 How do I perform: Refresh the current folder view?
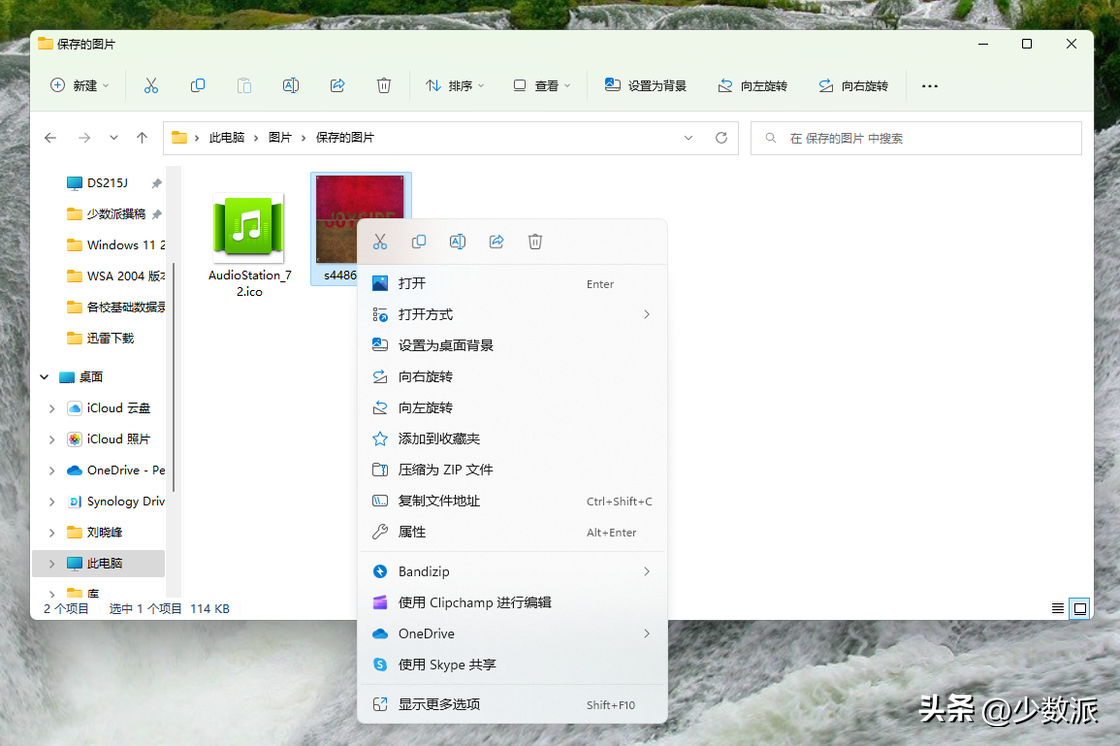pos(721,138)
